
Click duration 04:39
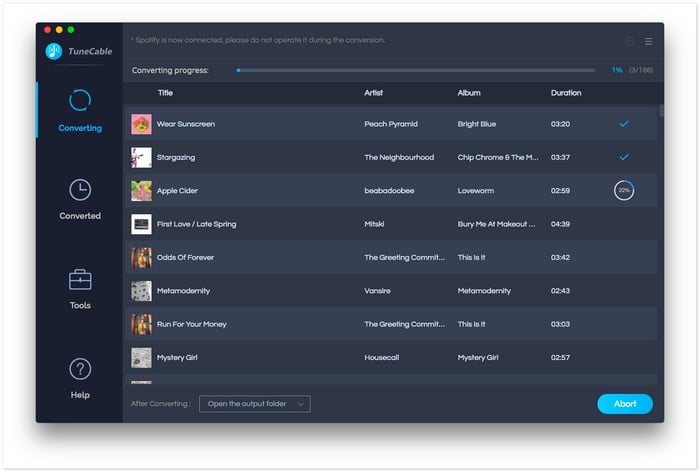tap(560, 224)
